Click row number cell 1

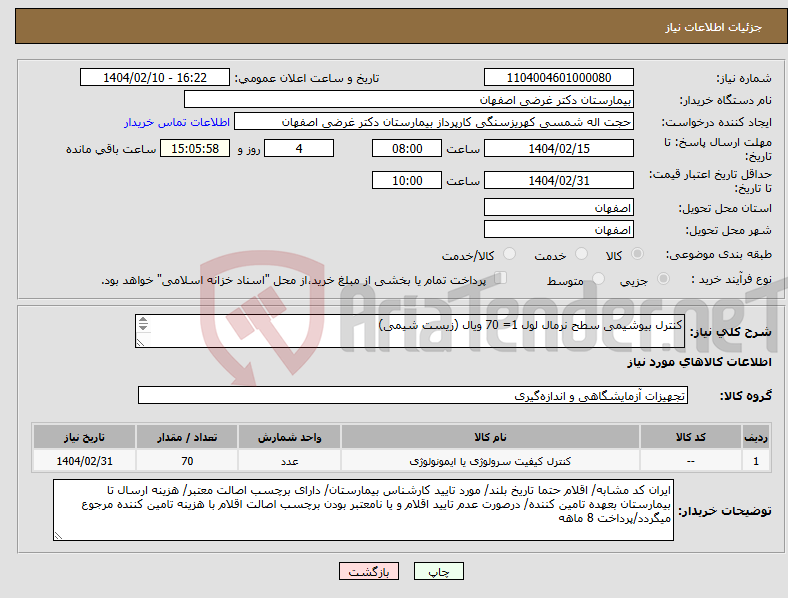click(755, 461)
